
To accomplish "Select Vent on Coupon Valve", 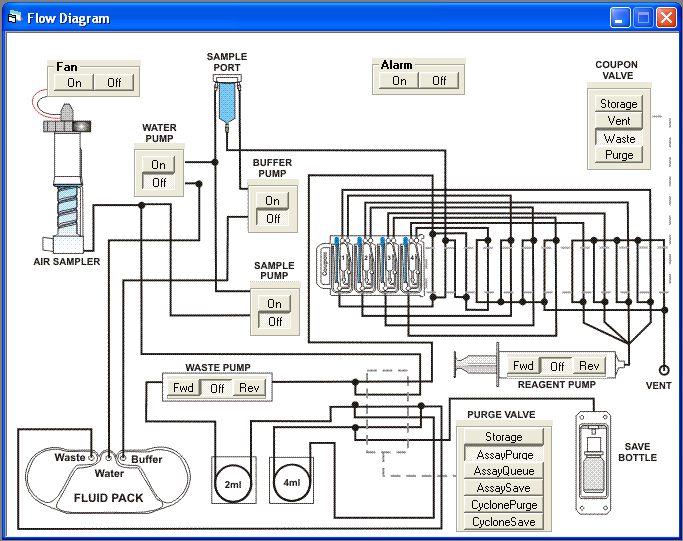I will point(619,121).
